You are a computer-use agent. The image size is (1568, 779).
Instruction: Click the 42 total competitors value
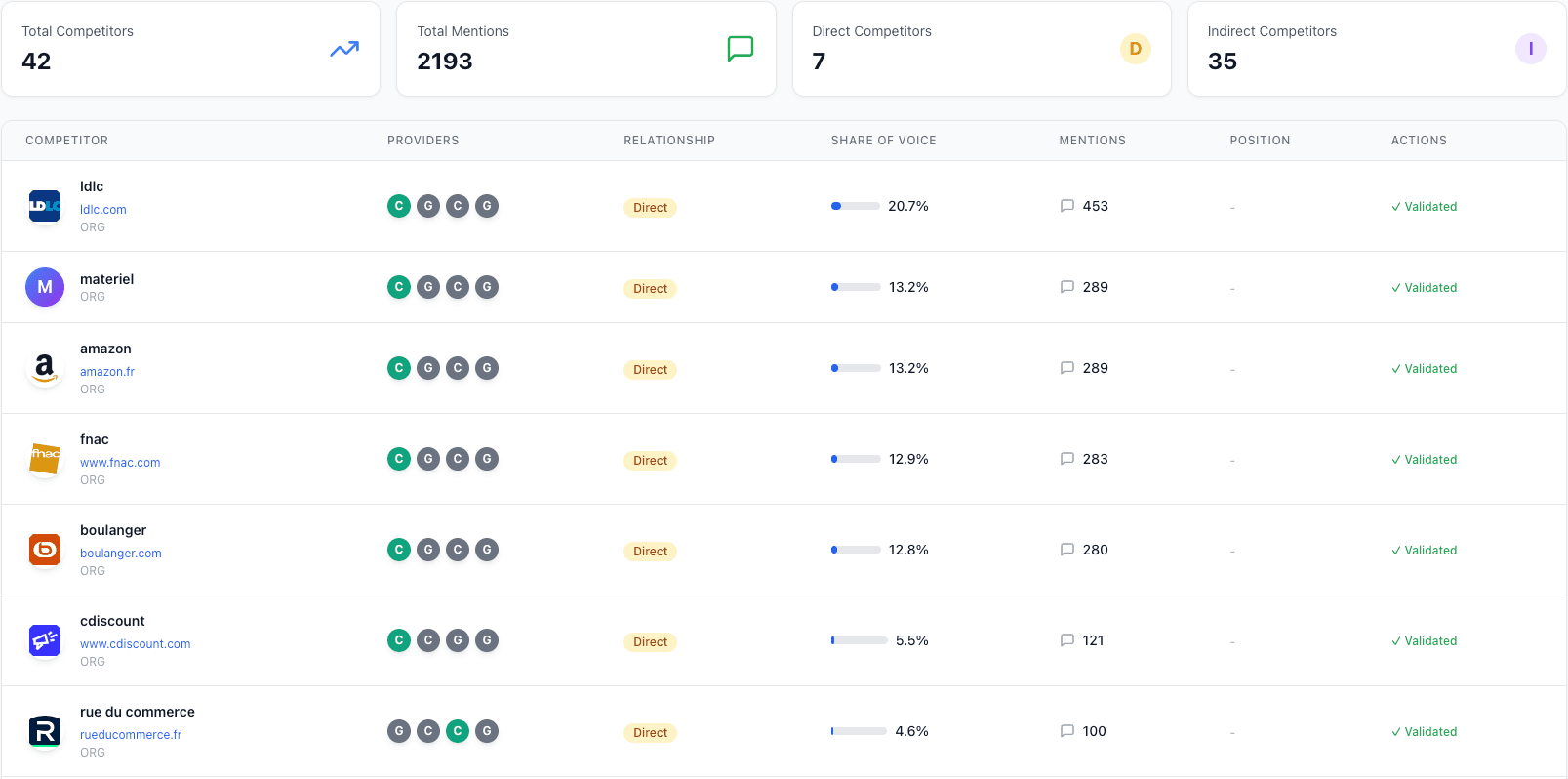tap(36, 61)
